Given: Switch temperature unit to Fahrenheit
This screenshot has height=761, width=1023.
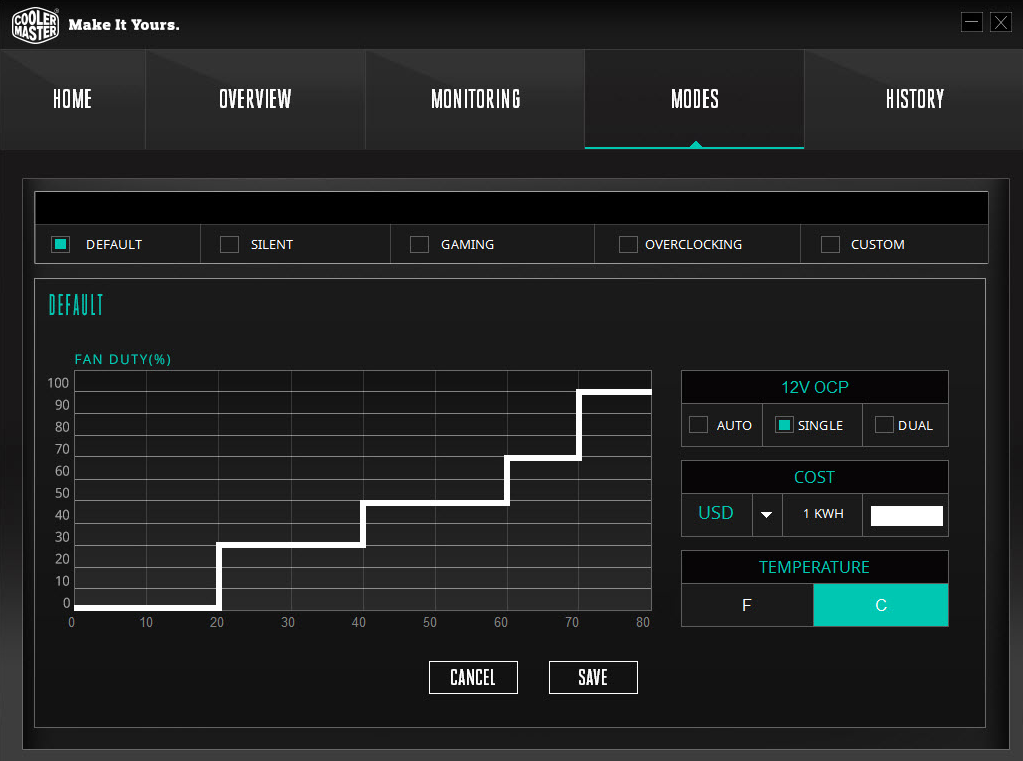Looking at the screenshot, I should [x=747, y=605].
